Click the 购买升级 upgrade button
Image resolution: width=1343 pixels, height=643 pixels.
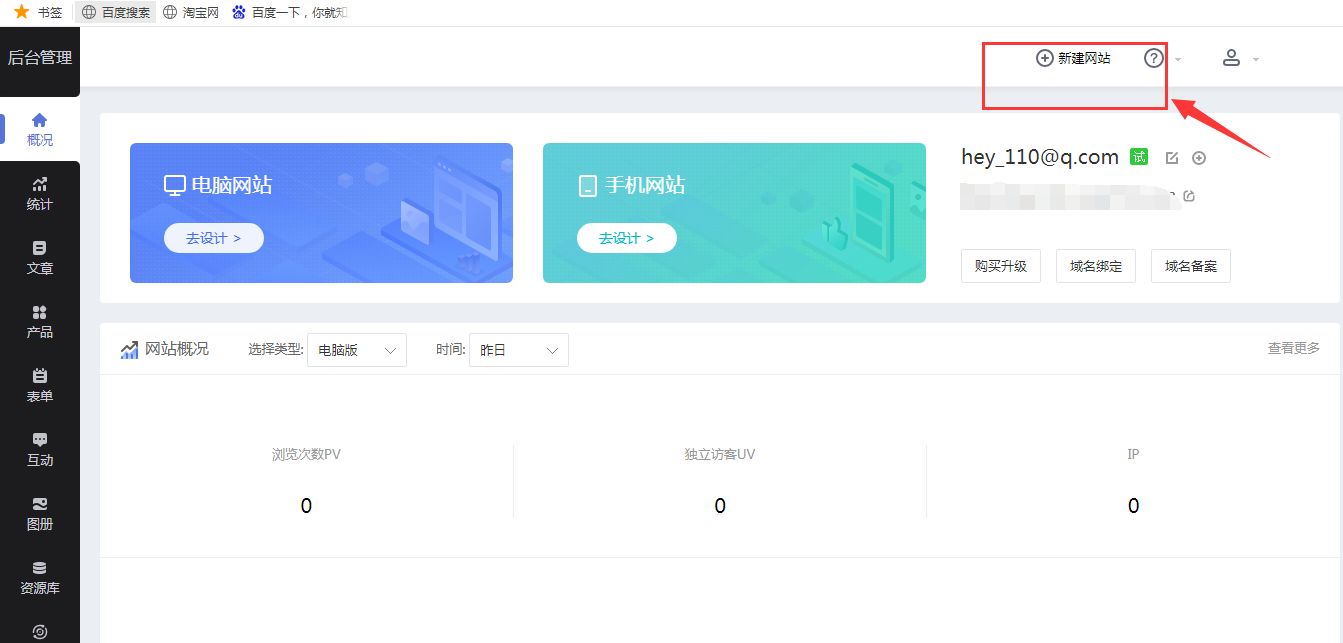coord(1000,266)
